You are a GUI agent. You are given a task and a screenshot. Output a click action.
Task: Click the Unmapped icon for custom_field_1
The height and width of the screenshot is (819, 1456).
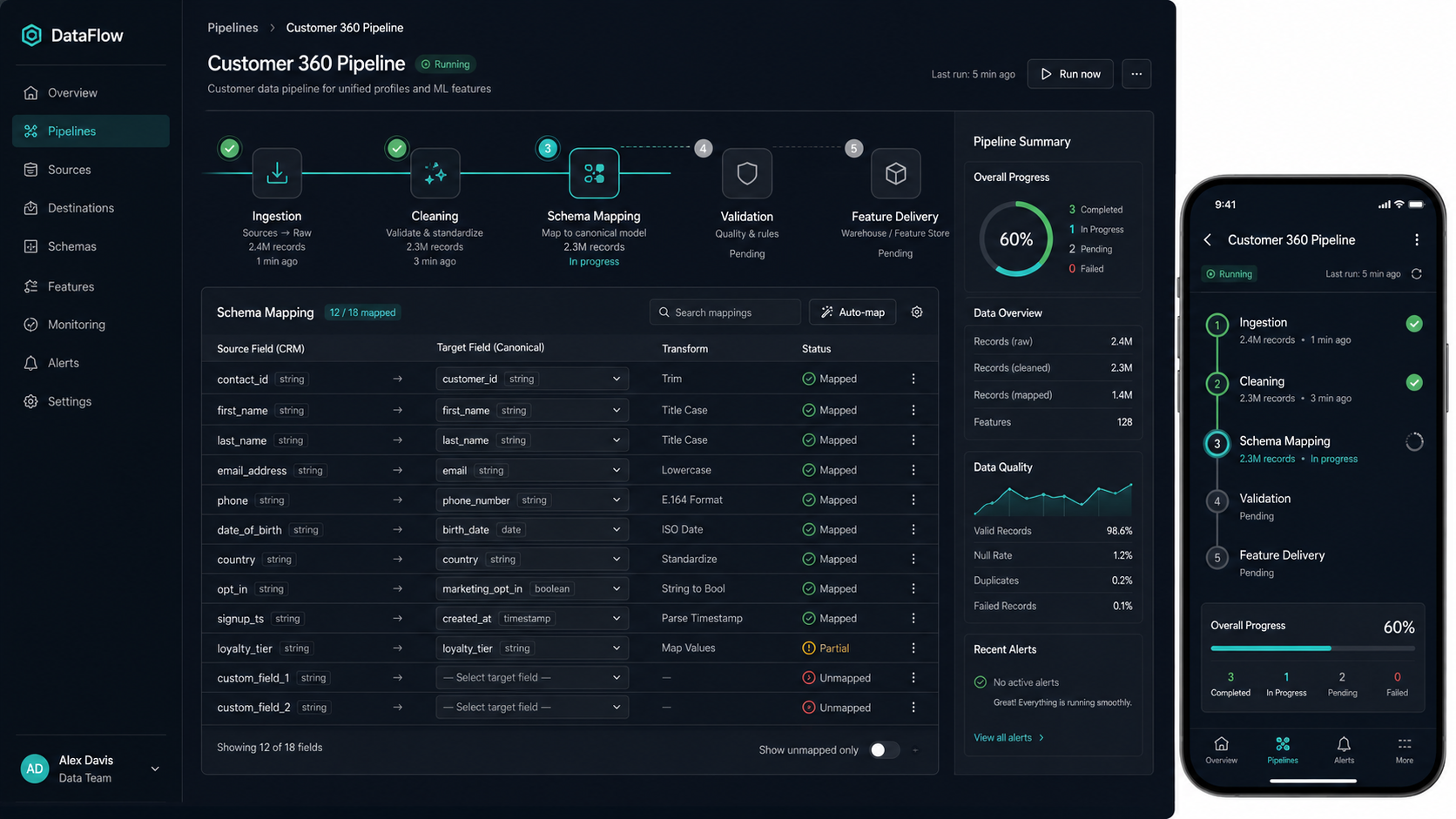click(x=809, y=677)
